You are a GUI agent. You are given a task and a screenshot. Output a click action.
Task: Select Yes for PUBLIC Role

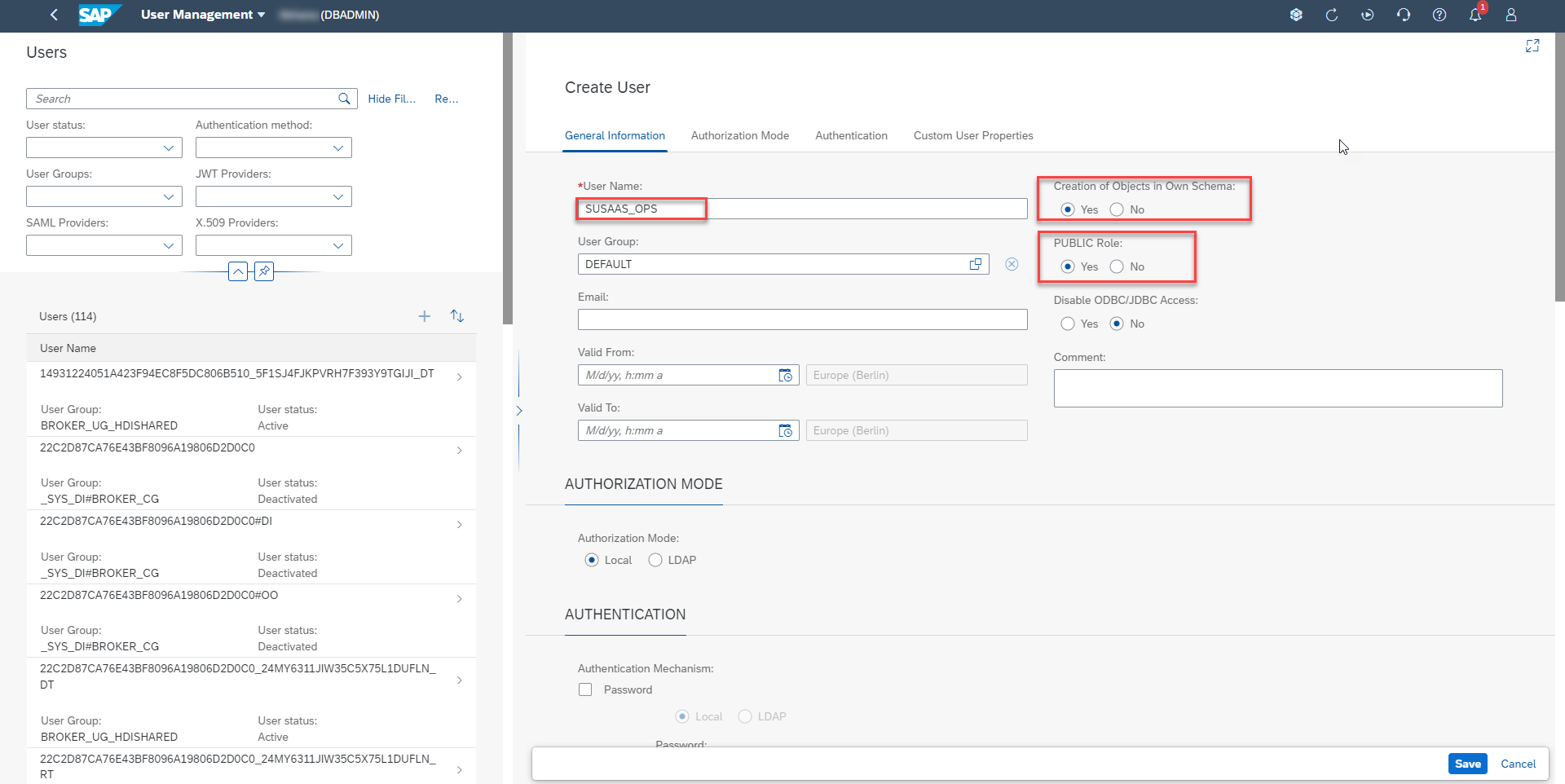(x=1068, y=266)
